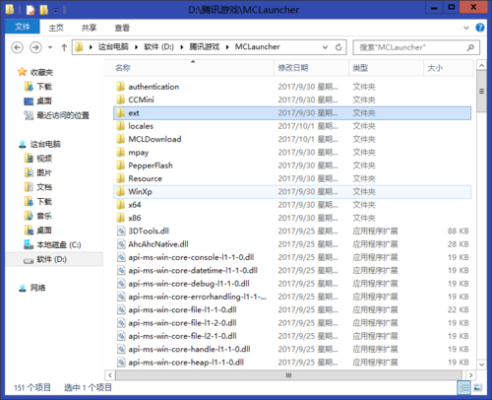Select the ext folder icon
The width and height of the screenshot is (492, 400).
[121, 113]
